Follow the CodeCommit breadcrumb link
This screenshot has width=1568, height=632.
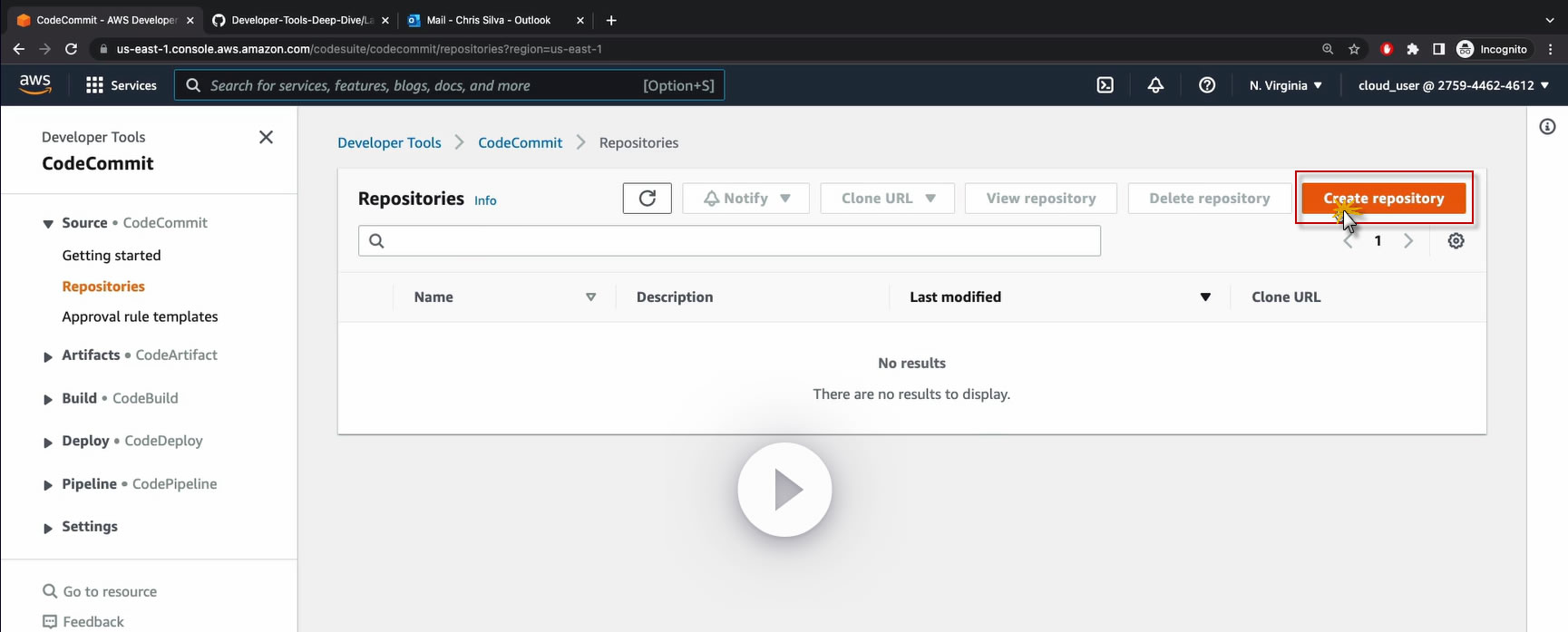click(x=520, y=142)
